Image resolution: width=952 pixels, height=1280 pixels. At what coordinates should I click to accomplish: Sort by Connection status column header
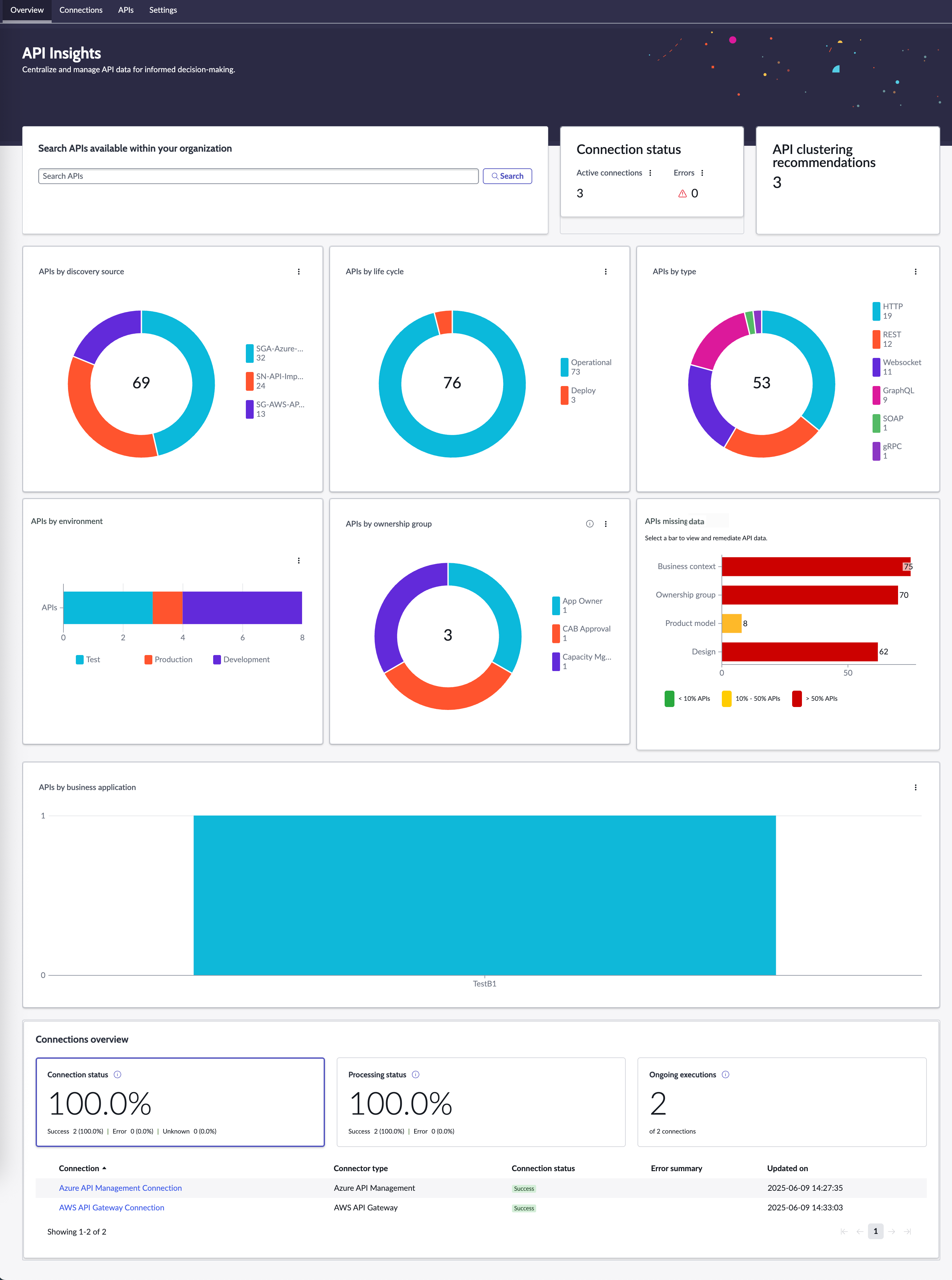point(543,1168)
